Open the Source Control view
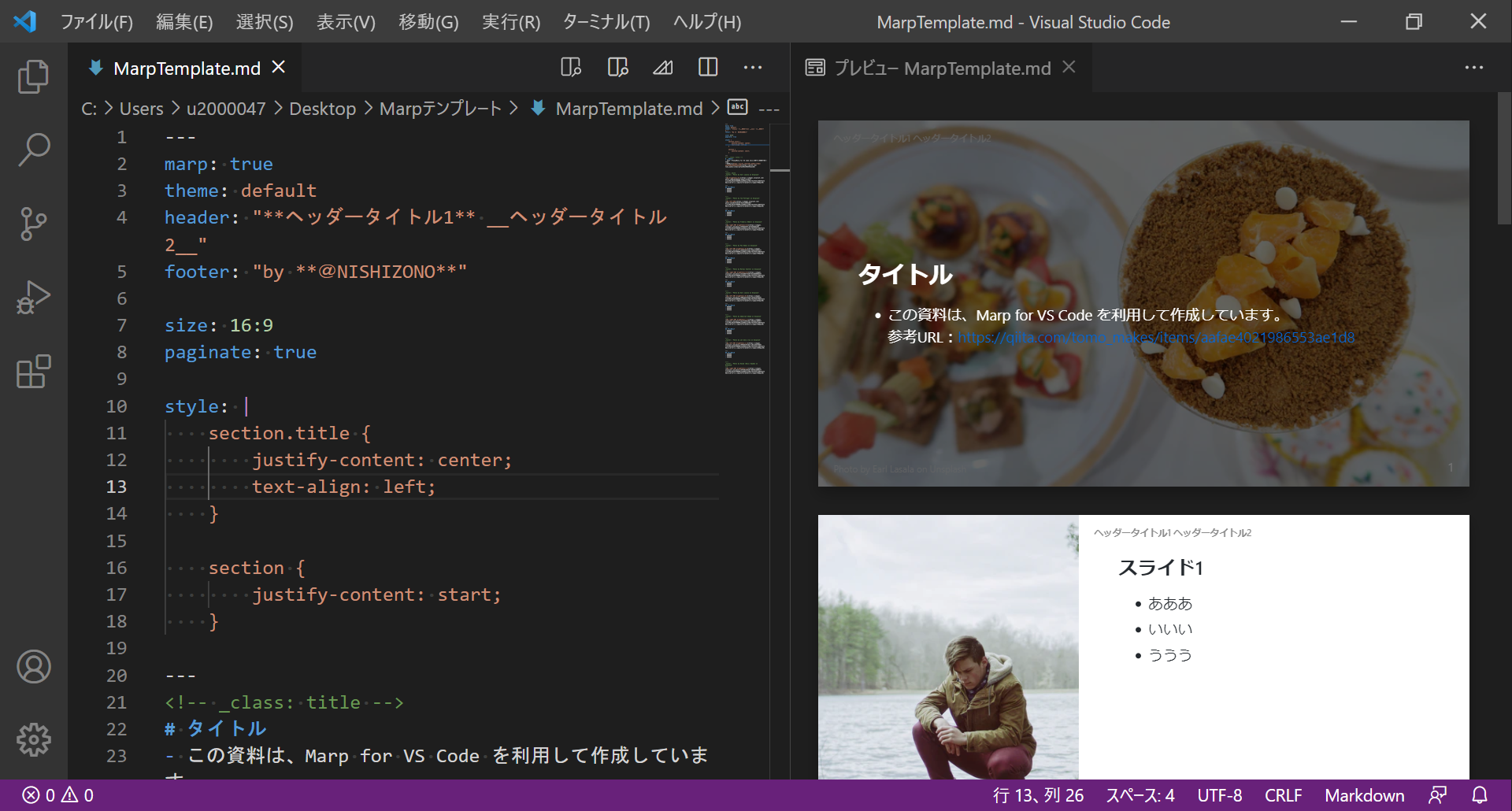The image size is (1512, 811). point(33,224)
